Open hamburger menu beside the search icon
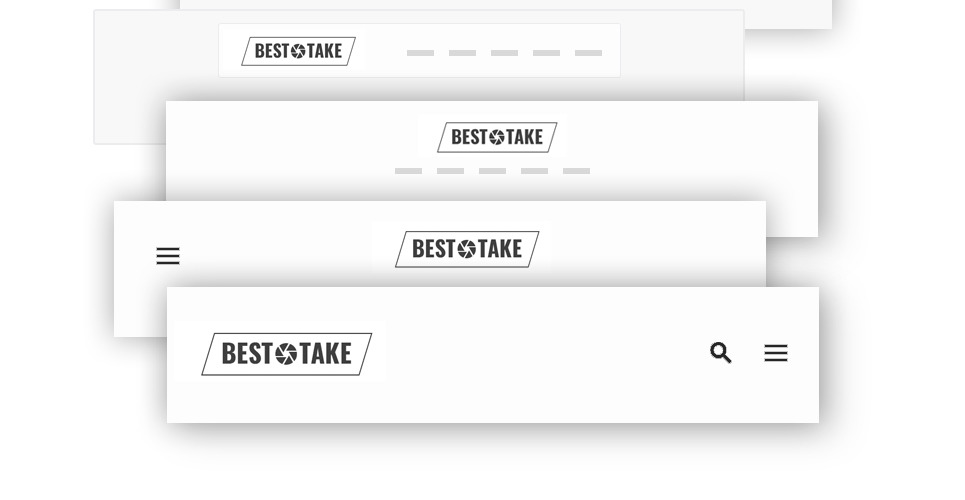This screenshot has width=965, height=500. [x=776, y=353]
